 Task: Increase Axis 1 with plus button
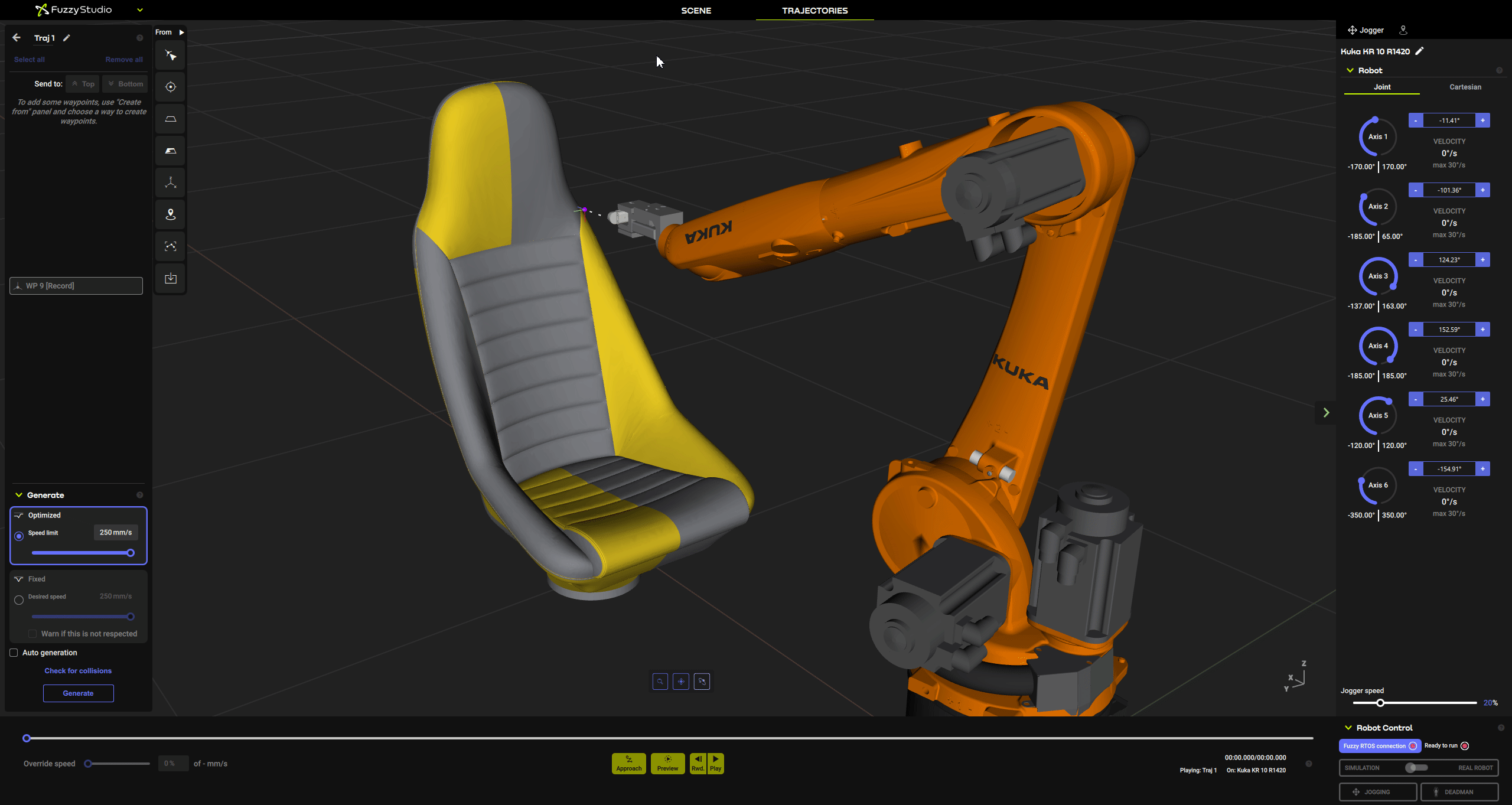[x=1482, y=120]
